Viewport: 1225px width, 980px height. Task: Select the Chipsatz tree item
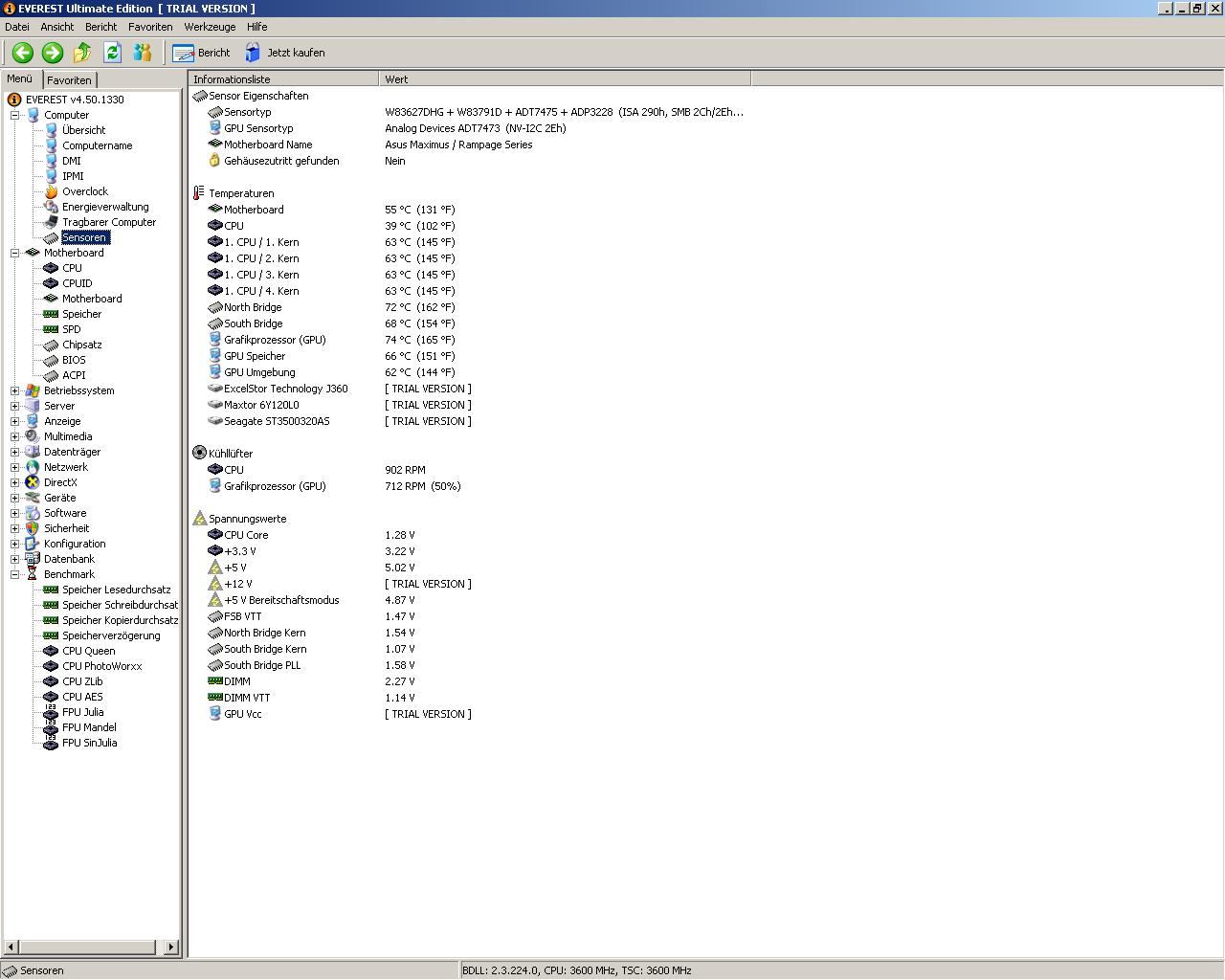click(x=81, y=345)
